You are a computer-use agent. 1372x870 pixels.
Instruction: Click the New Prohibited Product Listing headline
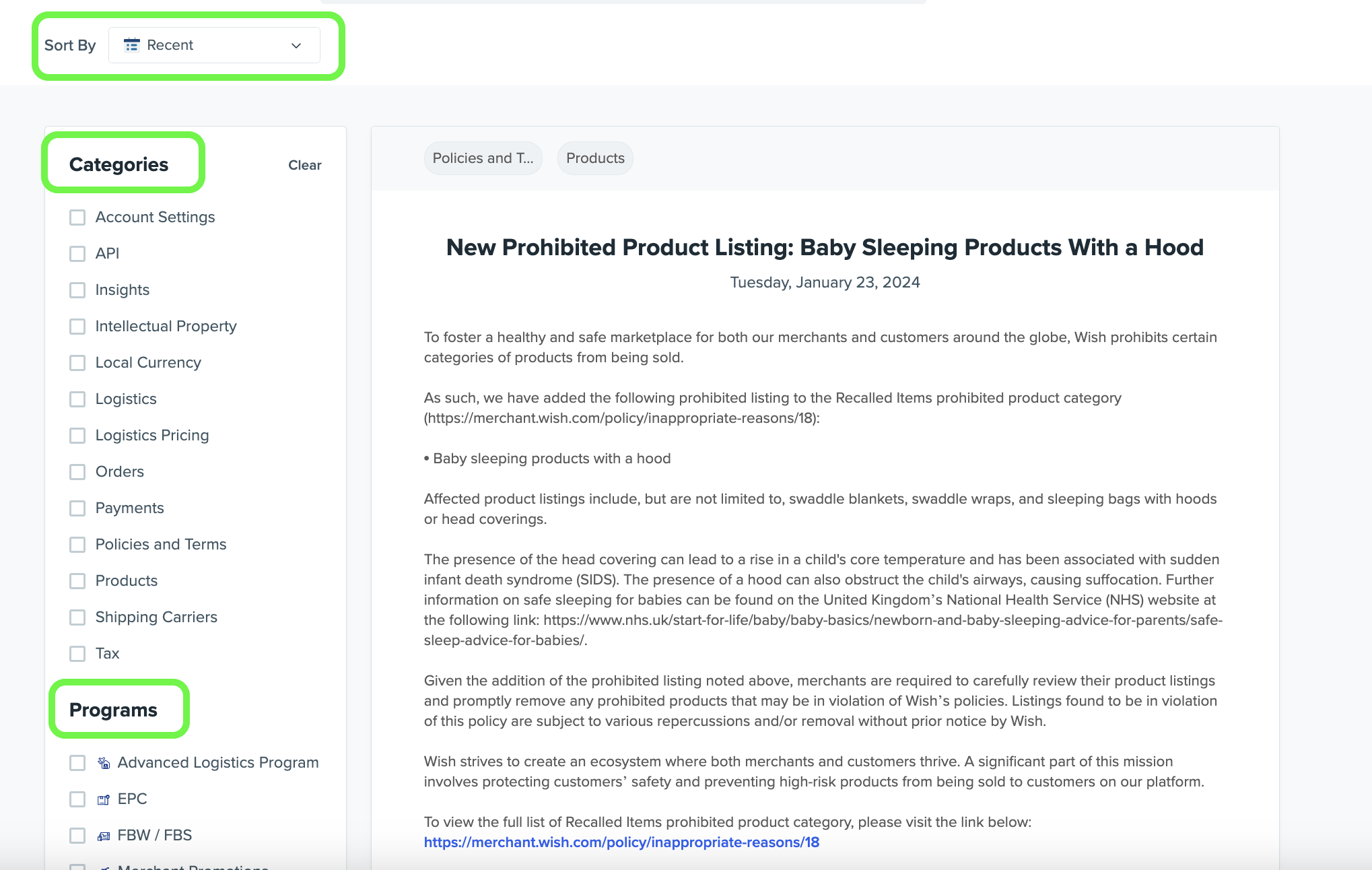[825, 247]
